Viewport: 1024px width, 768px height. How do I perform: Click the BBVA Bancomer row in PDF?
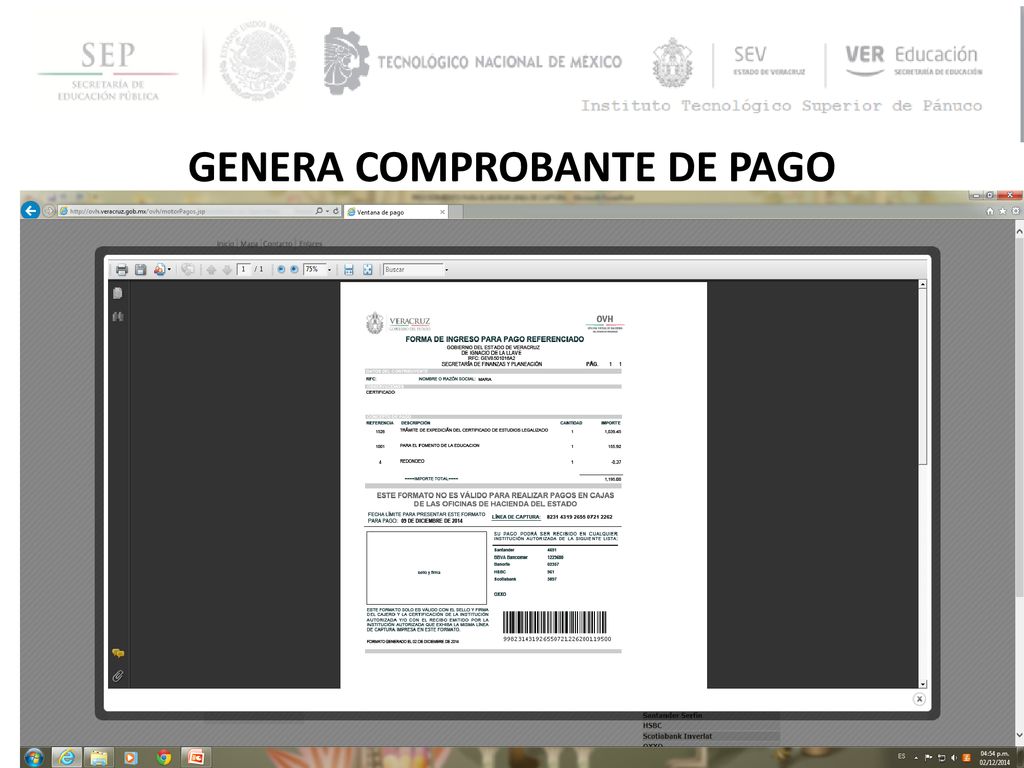pos(529,557)
